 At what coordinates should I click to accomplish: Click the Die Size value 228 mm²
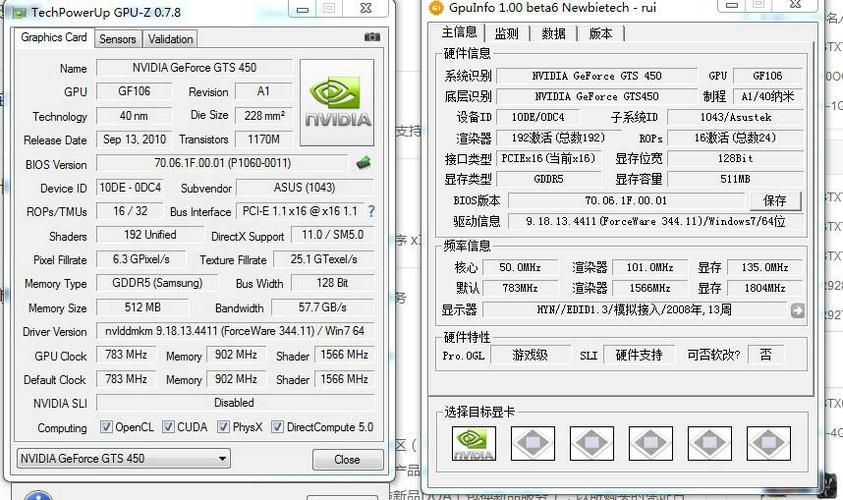click(265, 116)
